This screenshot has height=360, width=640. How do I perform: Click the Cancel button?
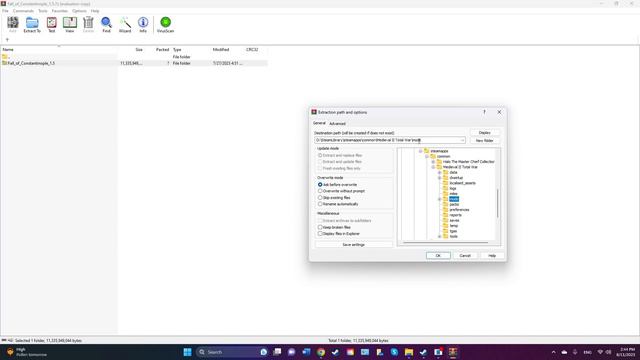point(465,256)
